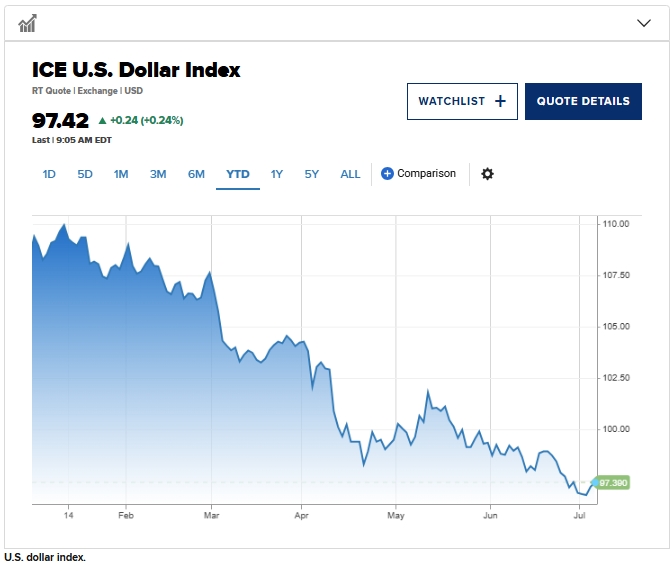Click the ICE U.S. Dollar Index title

tap(136, 70)
